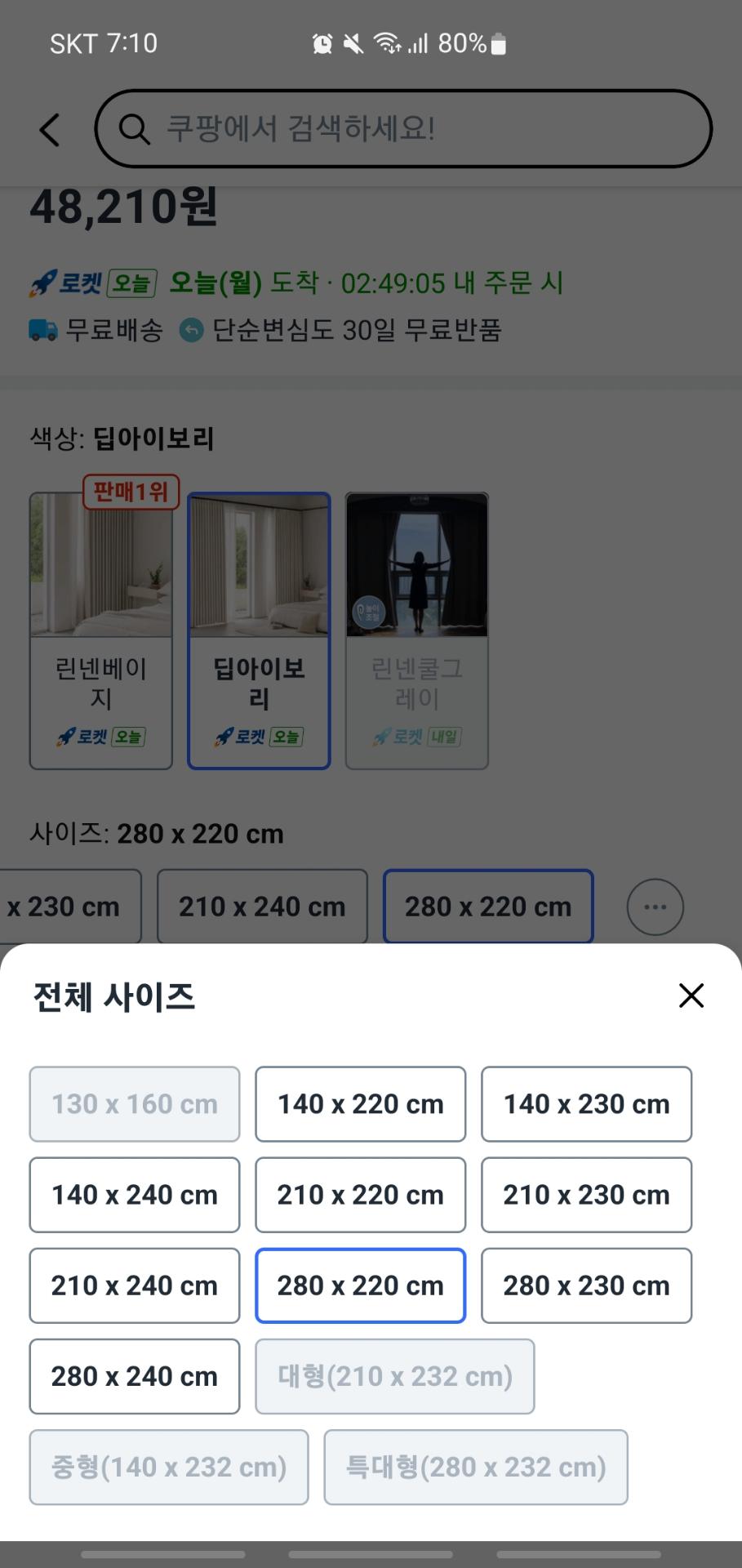Choose 280 x 240 cm in the sheet

[x=135, y=1376]
